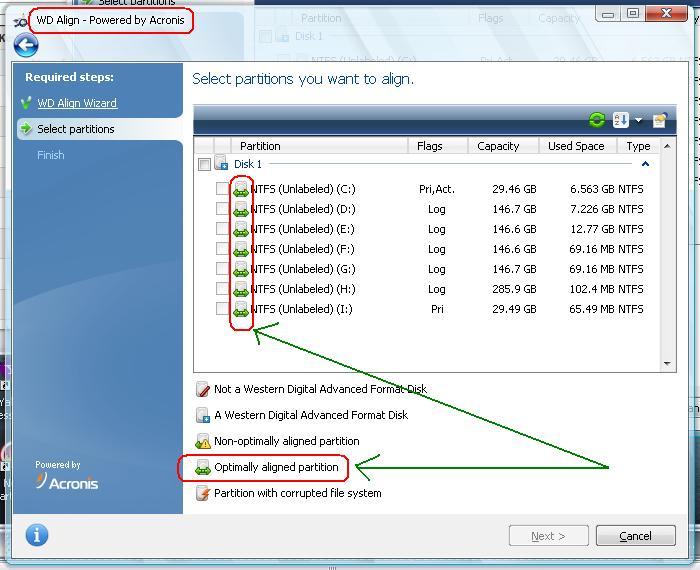
Task: Click the H: partition's aligned icon
Action: coord(241,289)
